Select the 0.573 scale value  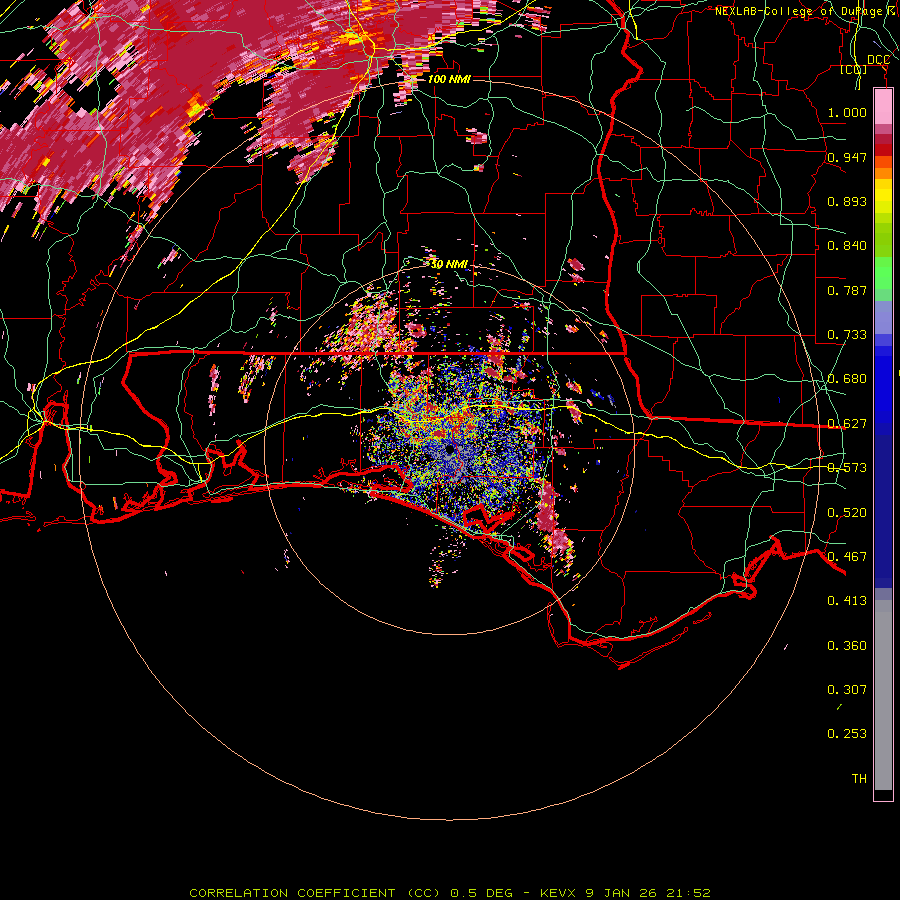click(847, 468)
